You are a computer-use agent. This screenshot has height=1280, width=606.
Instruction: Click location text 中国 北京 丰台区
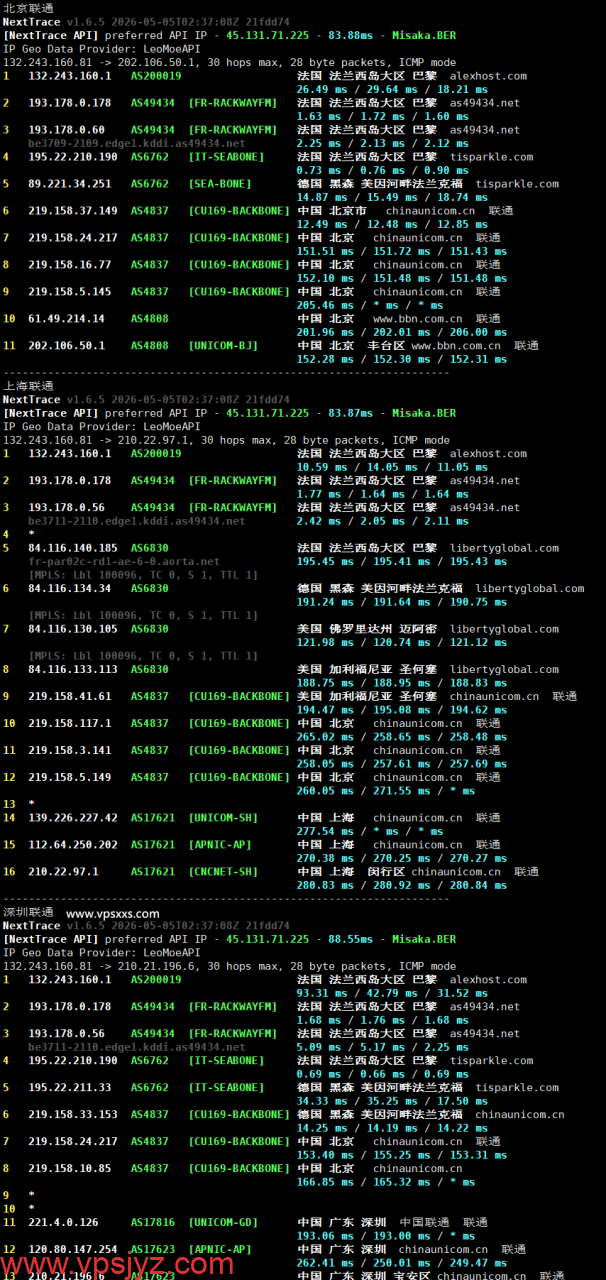[x=351, y=346]
